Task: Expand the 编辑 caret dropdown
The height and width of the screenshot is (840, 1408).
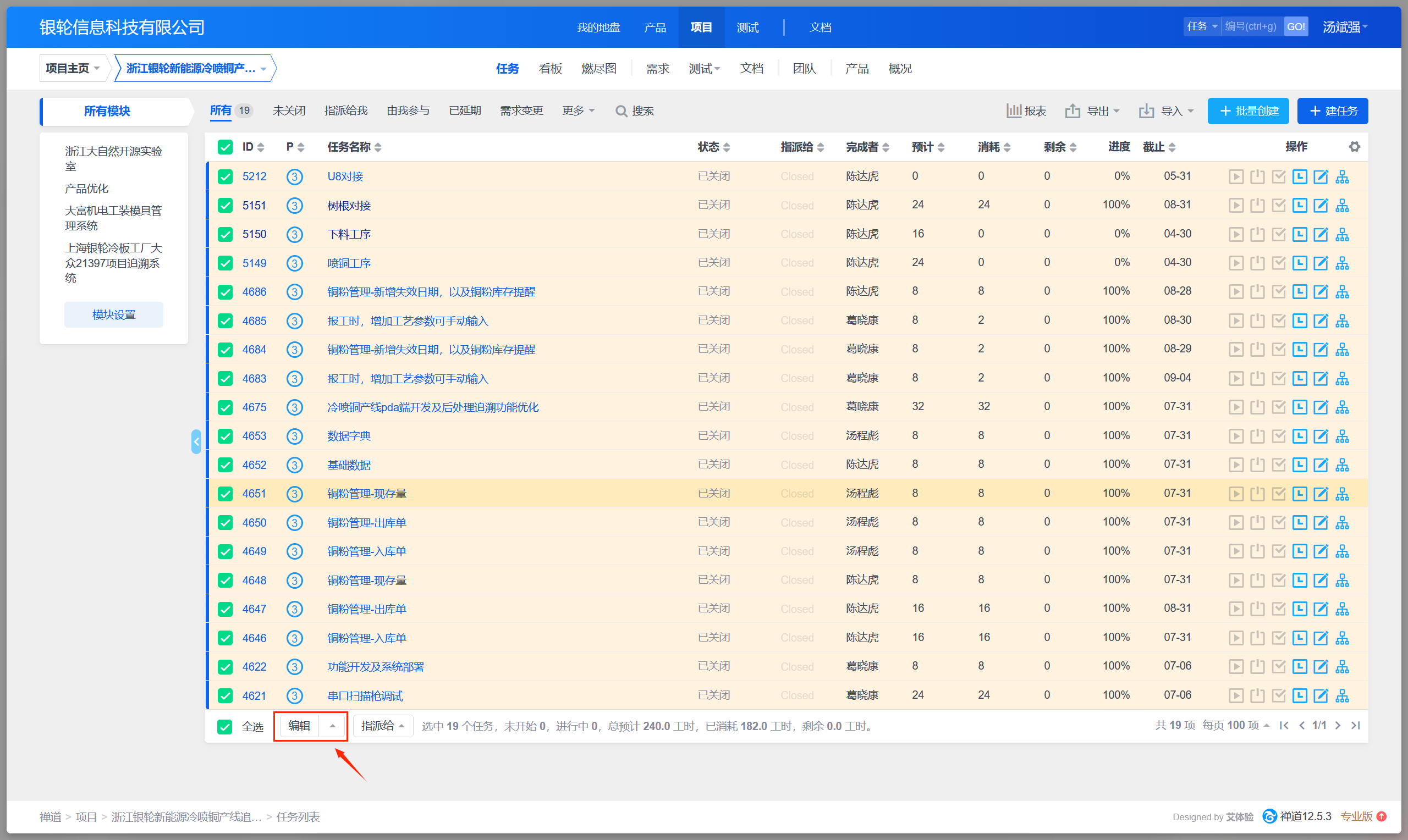Action: click(x=333, y=726)
